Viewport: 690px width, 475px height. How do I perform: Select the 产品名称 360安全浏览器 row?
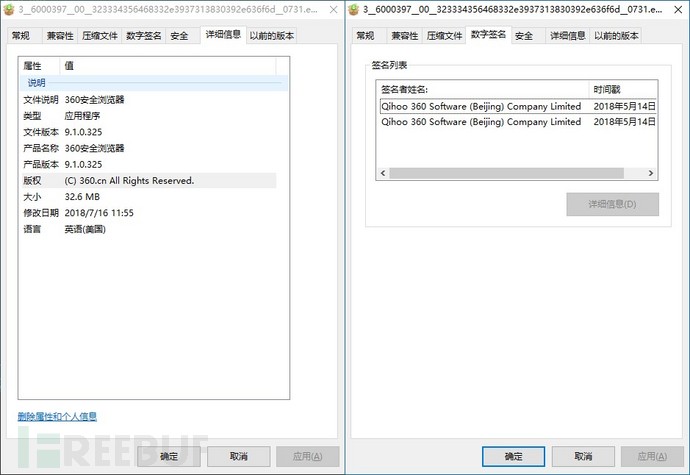click(148, 148)
